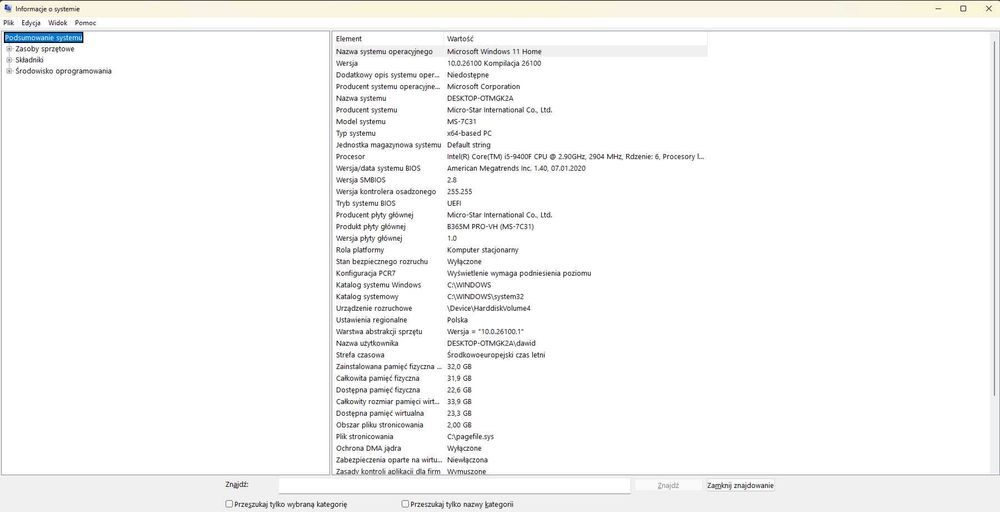Open the Plik menu
1000x512 pixels.
(x=8, y=23)
